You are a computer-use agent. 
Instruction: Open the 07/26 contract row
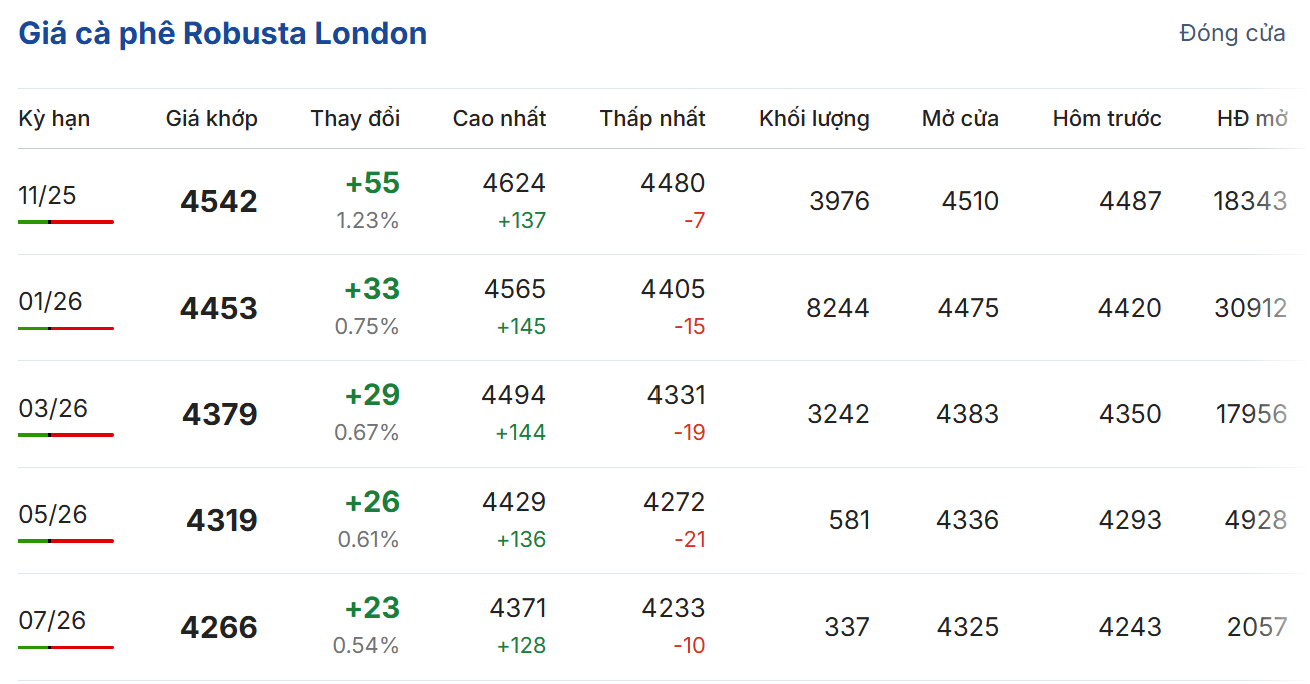[x=52, y=620]
